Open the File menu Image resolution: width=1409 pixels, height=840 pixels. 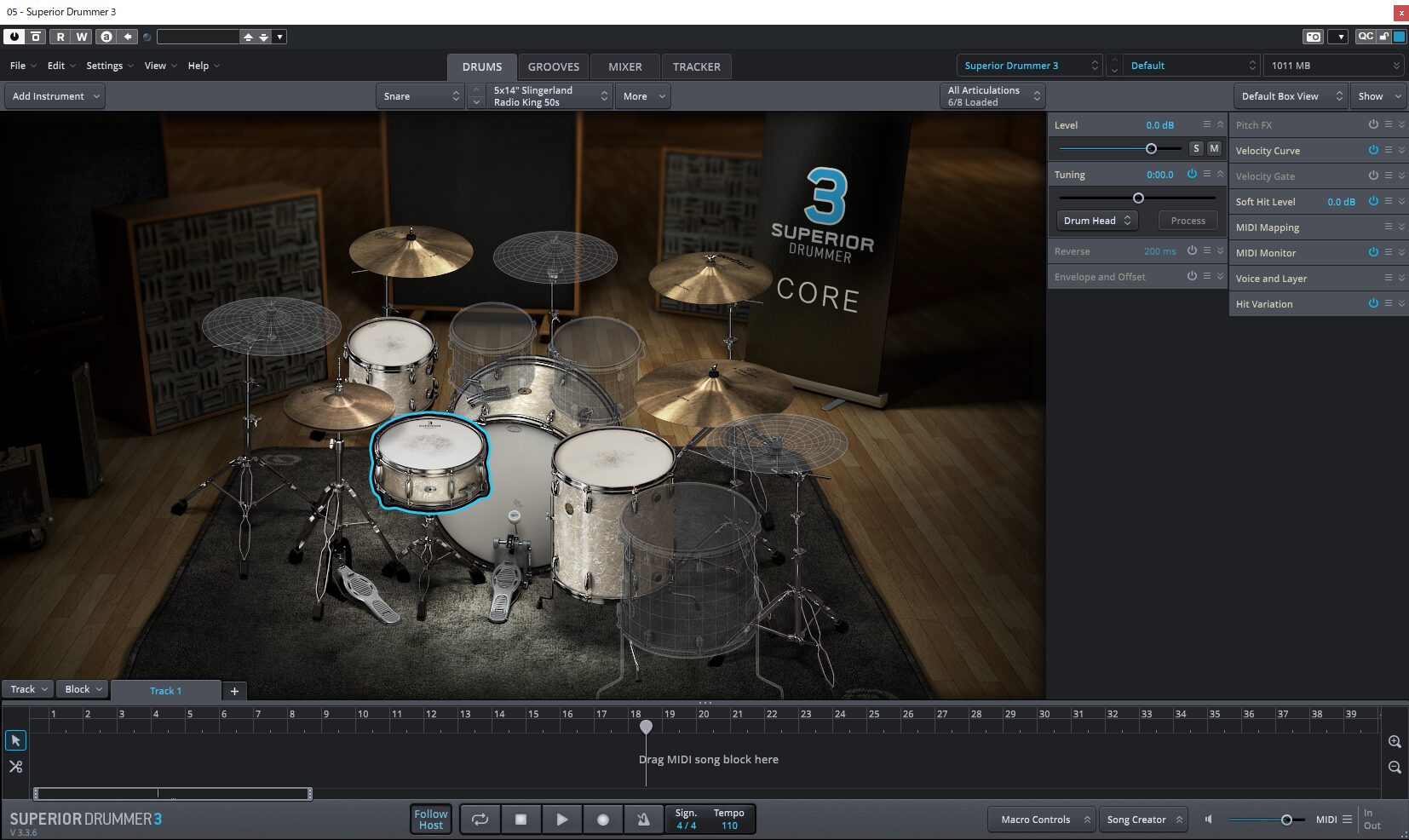coord(23,66)
